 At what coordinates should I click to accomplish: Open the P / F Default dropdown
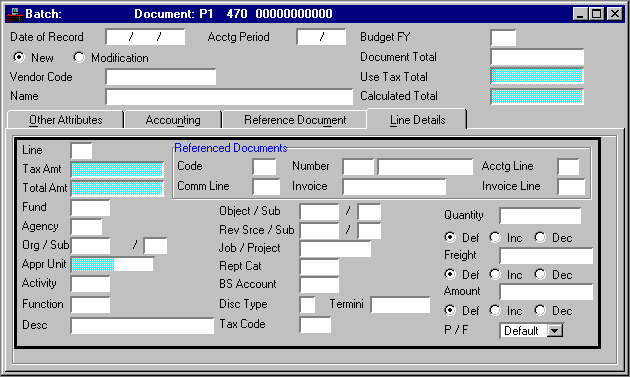[554, 331]
